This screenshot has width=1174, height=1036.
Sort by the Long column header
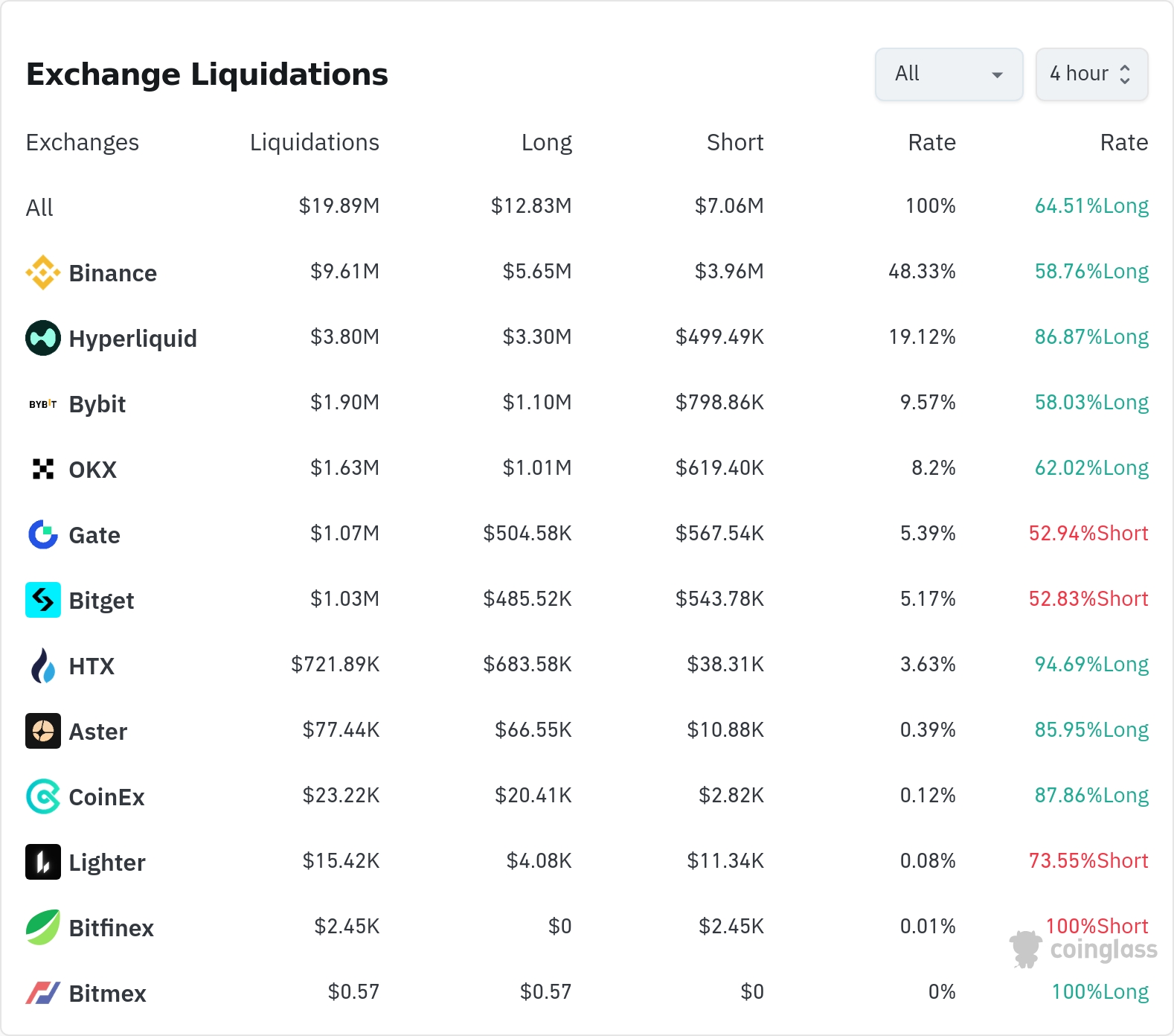(546, 142)
